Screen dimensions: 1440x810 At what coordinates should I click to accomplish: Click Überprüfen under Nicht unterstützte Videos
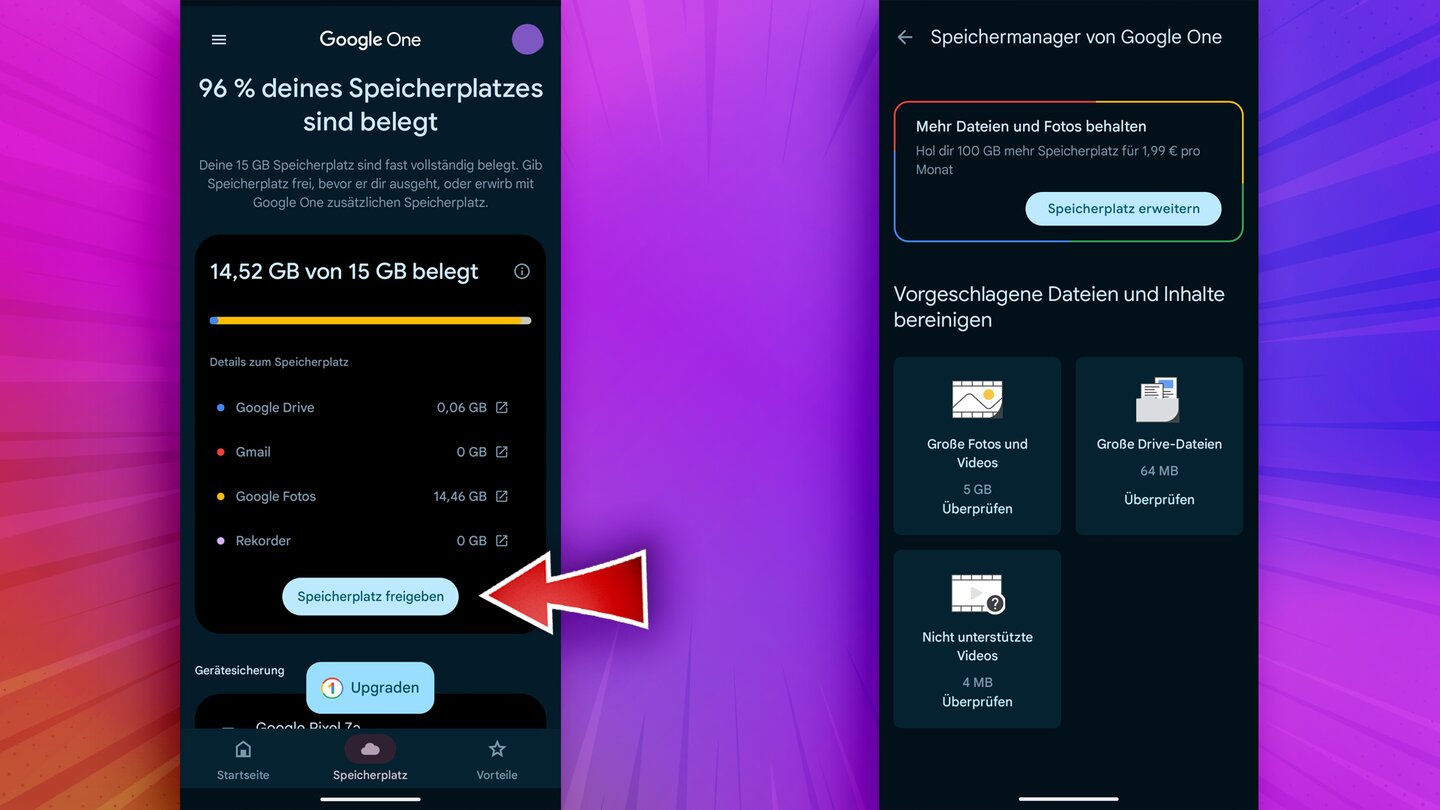pos(977,702)
